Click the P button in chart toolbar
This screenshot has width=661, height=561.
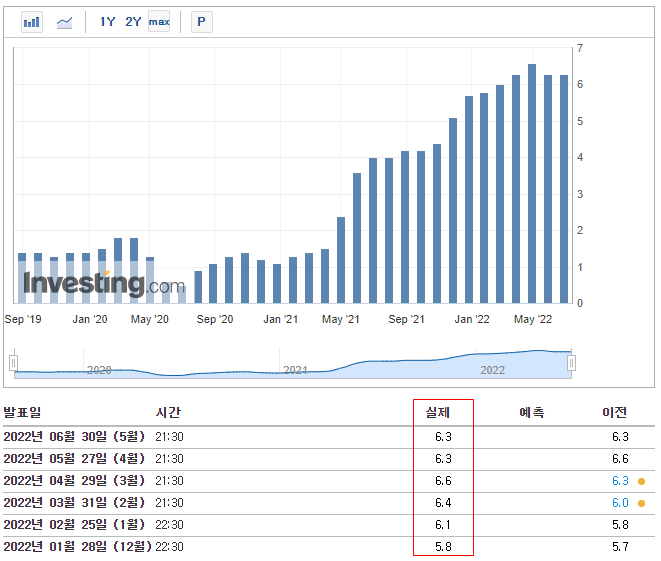[x=202, y=22]
